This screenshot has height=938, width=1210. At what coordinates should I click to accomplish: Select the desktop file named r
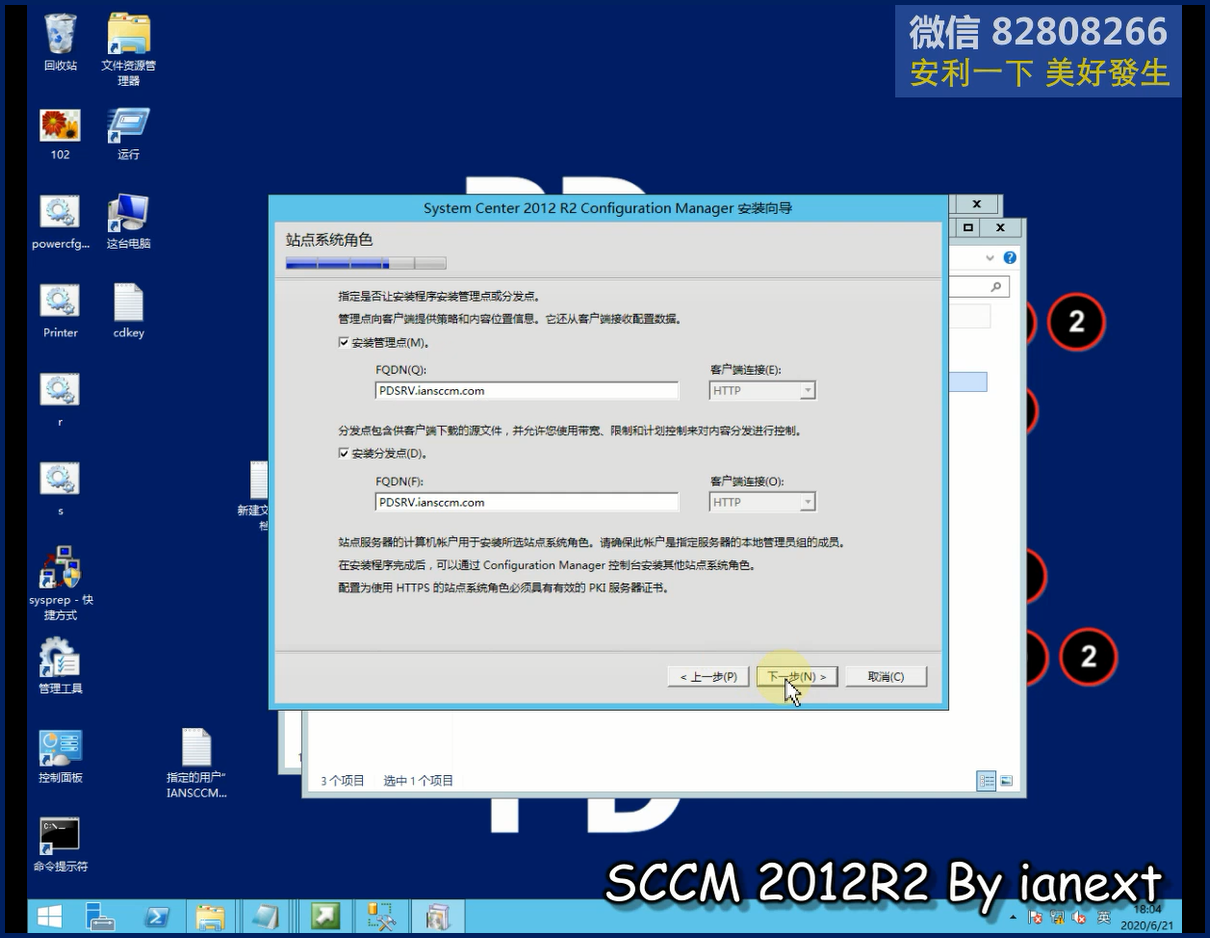tap(60, 400)
